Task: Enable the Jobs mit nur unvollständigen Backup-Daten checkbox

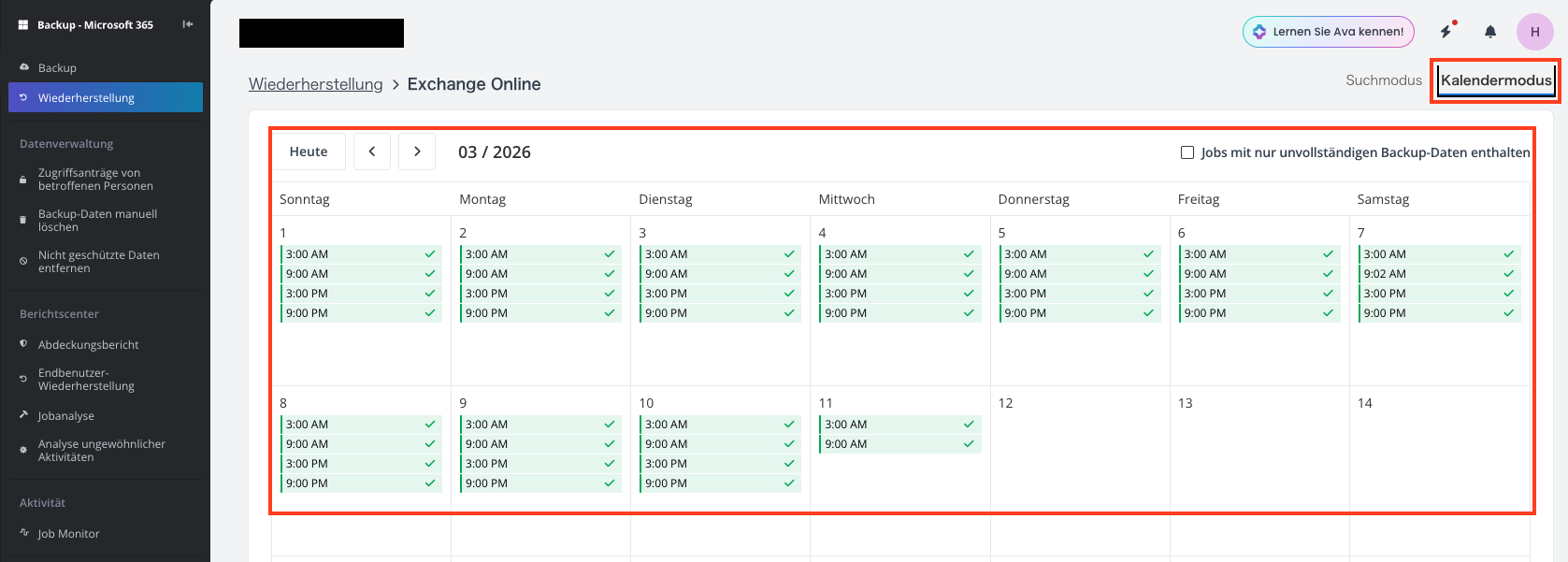Action: 1187,152
